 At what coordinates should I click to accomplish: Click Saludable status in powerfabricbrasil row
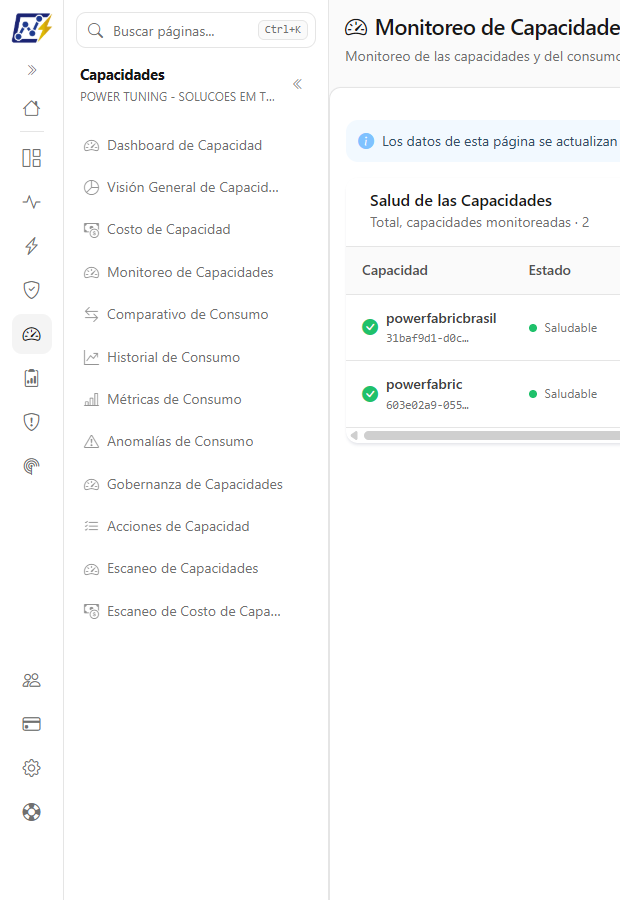point(563,328)
